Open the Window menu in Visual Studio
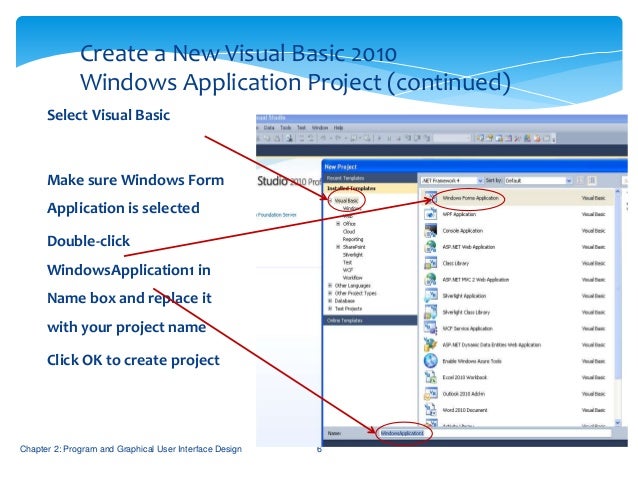The image size is (638, 479). [320, 128]
